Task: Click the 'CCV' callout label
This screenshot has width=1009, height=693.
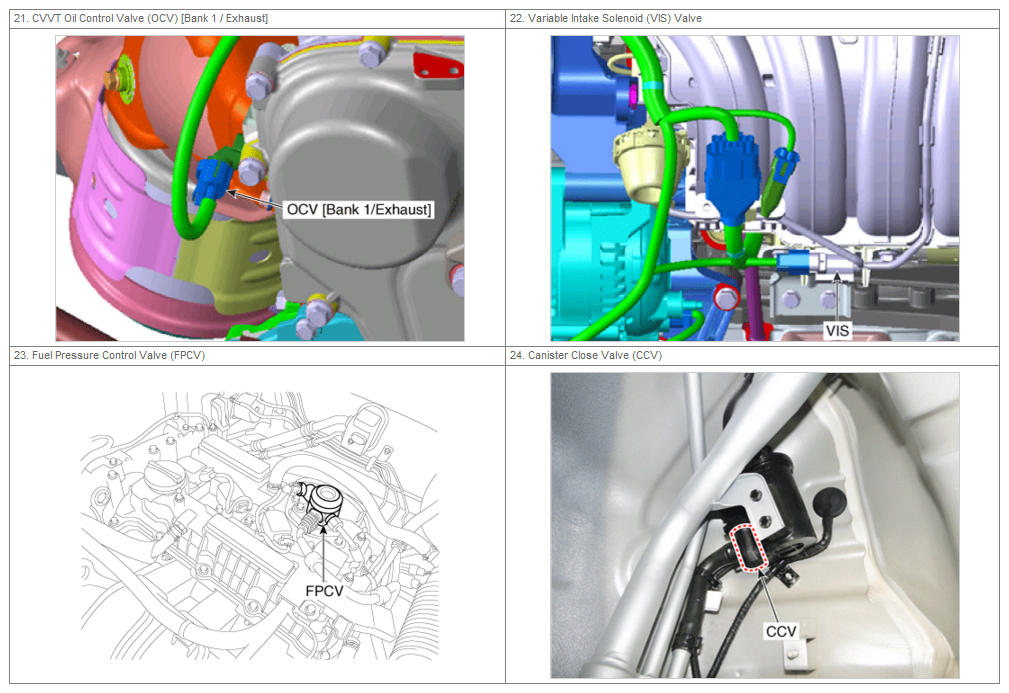Action: pos(781,631)
